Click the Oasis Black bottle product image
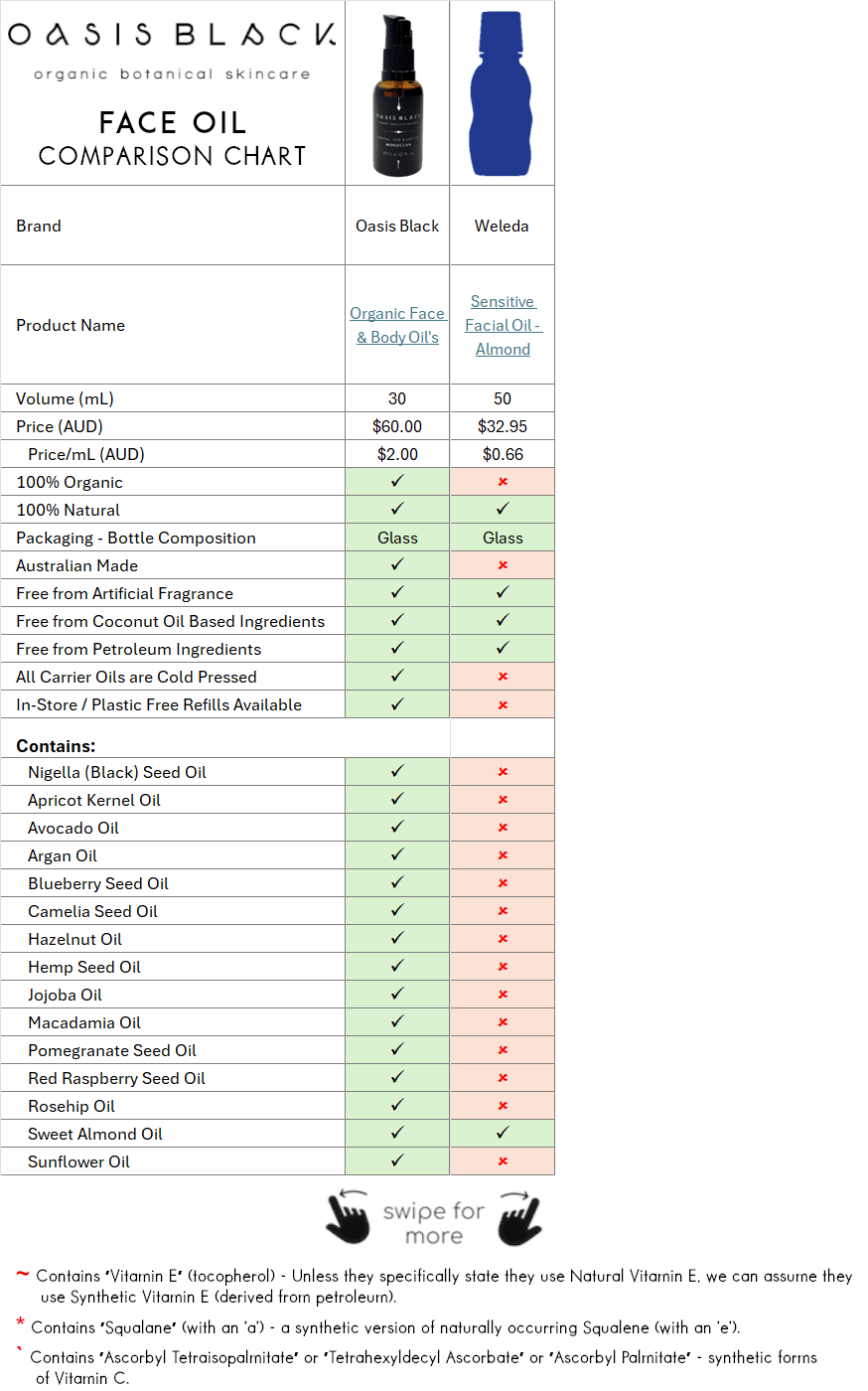868x1391 pixels. [397, 96]
